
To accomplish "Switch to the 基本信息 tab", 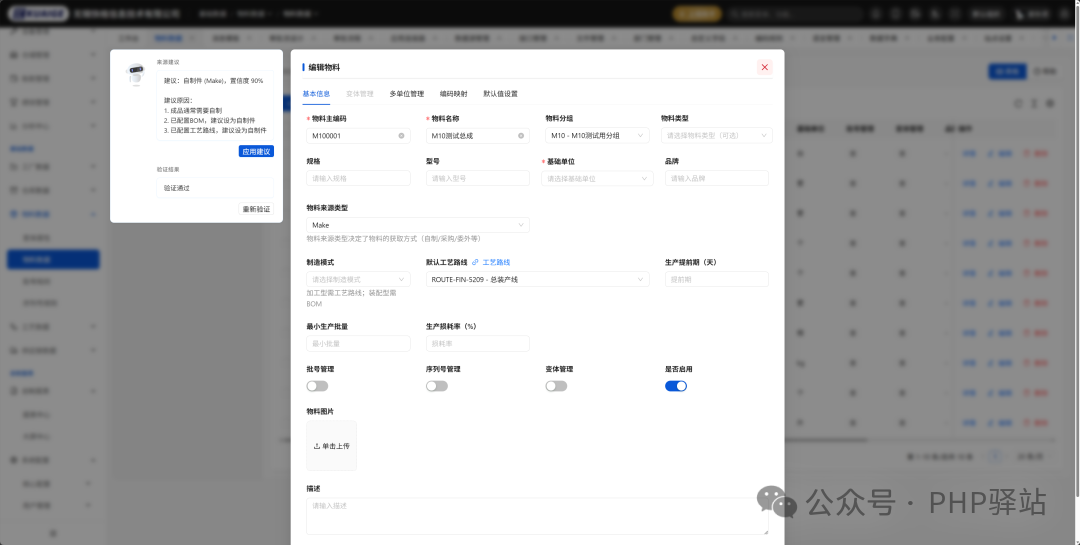I will [316, 94].
